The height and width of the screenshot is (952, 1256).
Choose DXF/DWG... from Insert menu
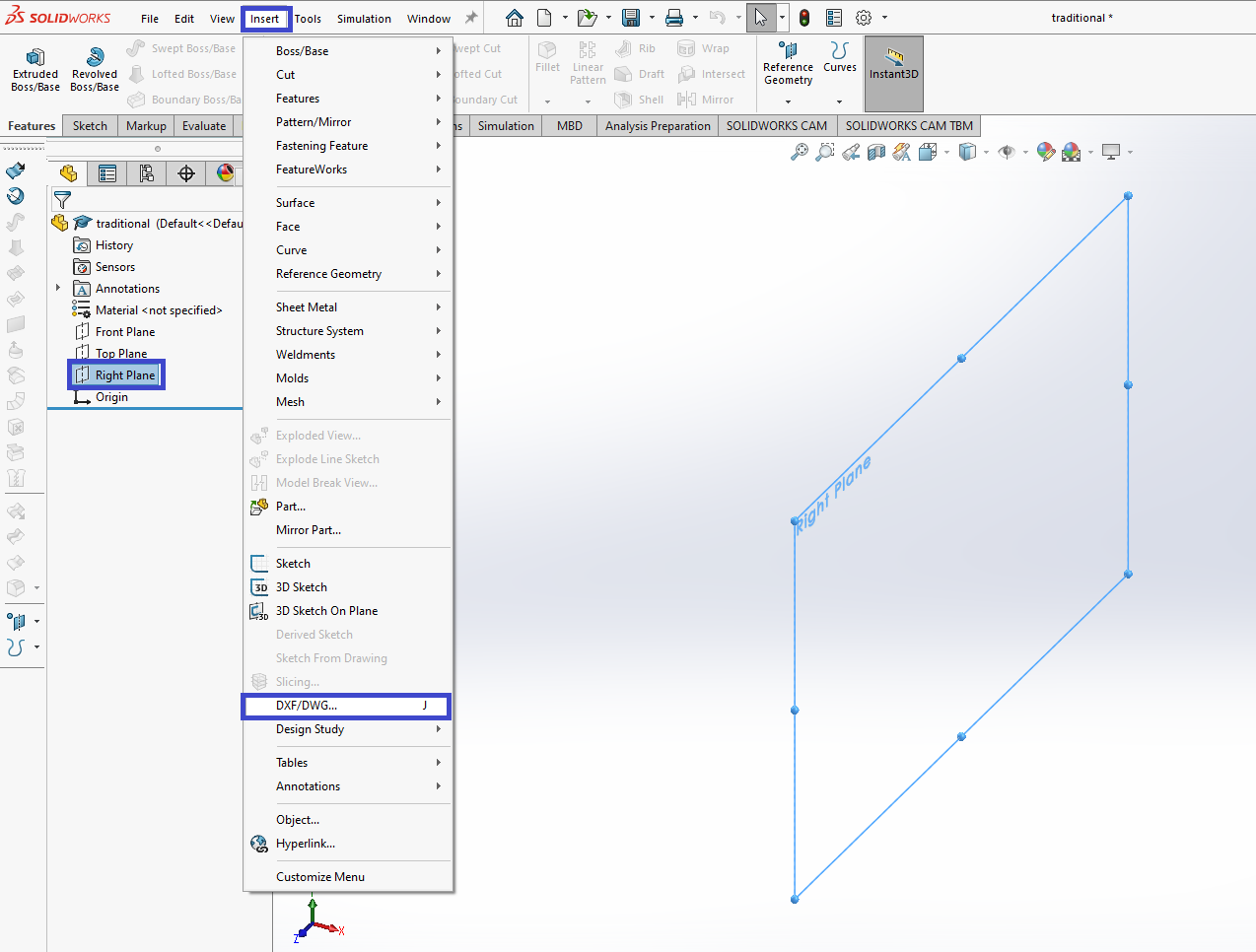tap(348, 705)
